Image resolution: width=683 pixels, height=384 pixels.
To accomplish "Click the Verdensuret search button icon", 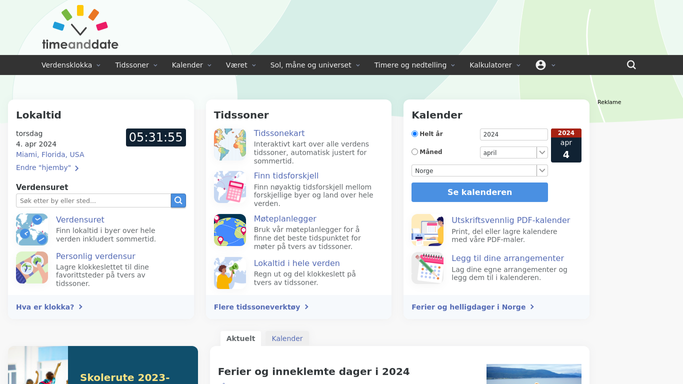I will (178, 201).
